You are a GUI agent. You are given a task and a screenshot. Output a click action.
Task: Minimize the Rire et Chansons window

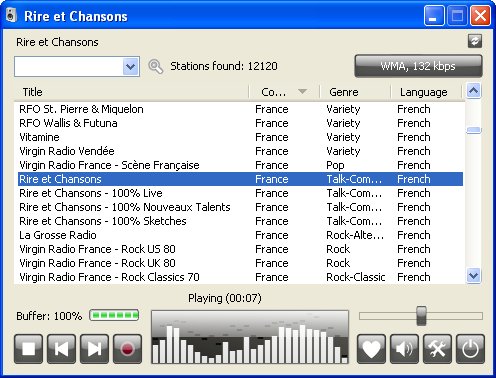click(434, 15)
